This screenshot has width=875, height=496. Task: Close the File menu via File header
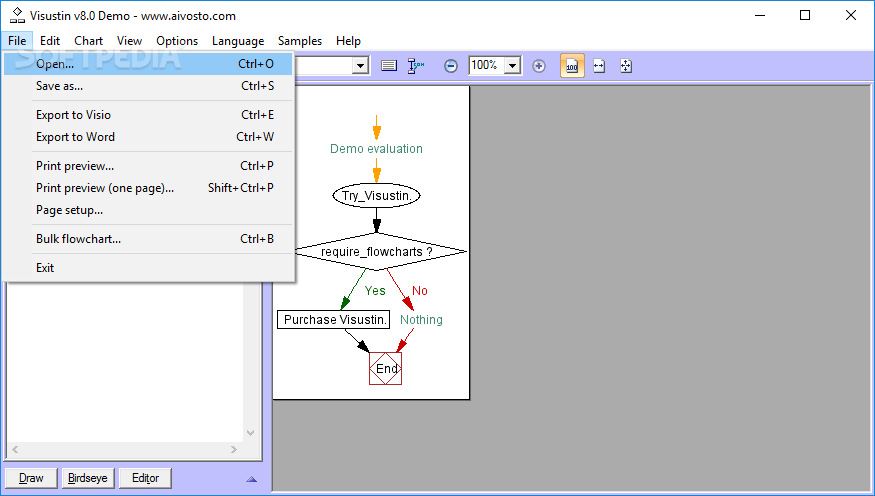pyautogui.click(x=17, y=41)
